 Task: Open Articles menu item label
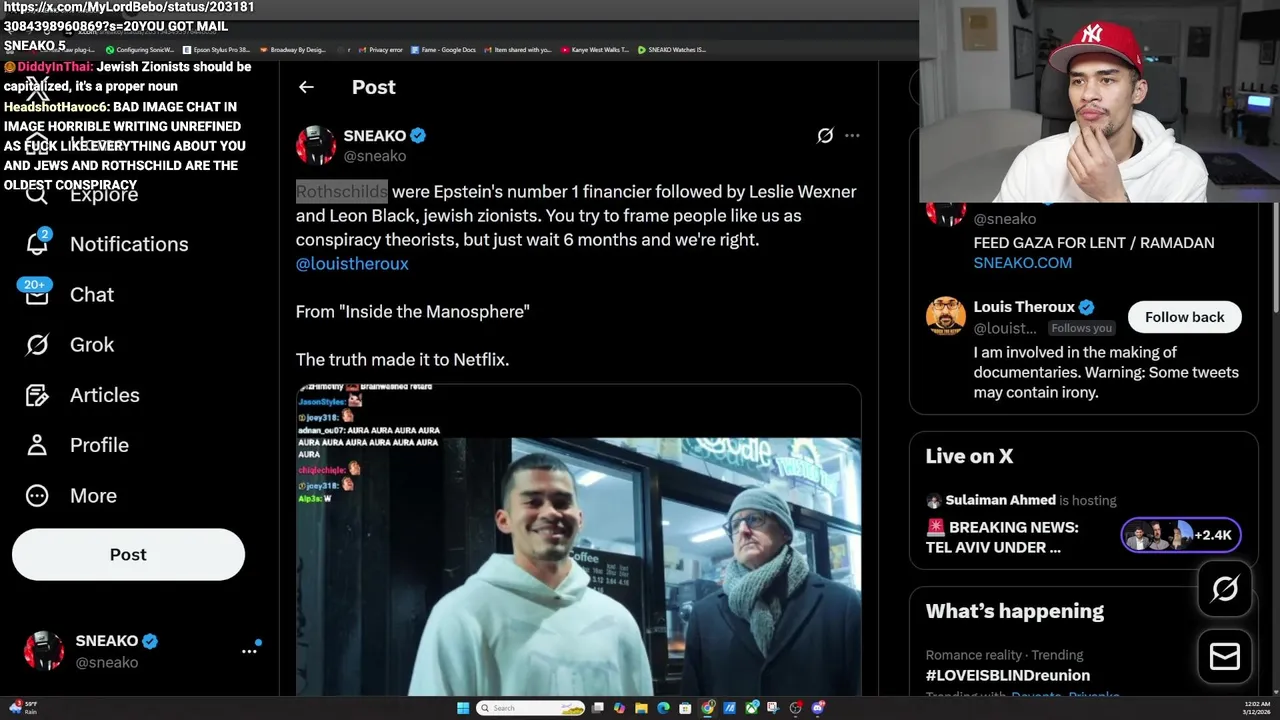click(105, 395)
